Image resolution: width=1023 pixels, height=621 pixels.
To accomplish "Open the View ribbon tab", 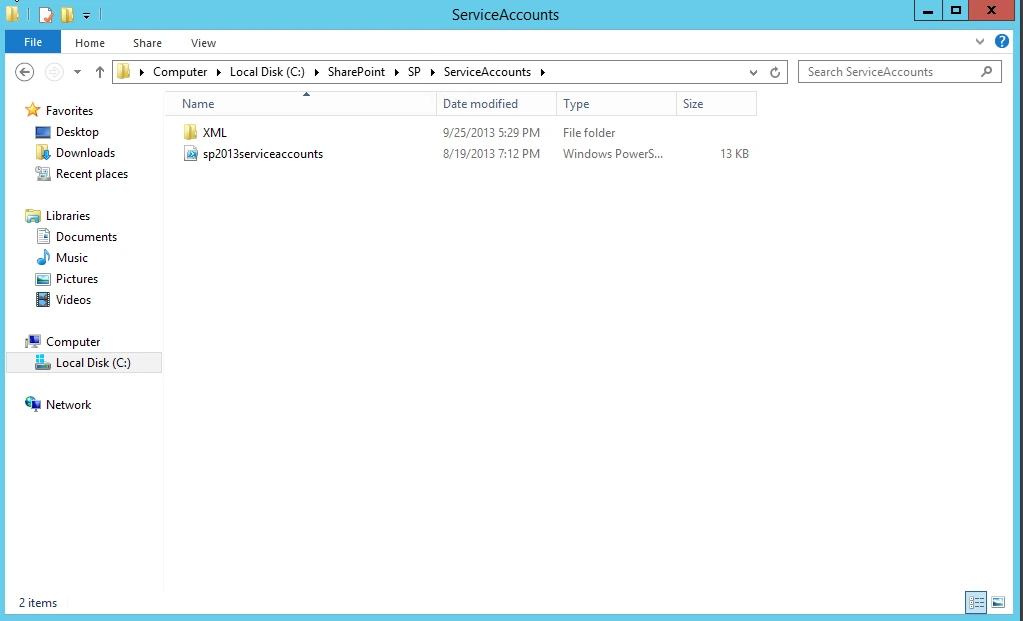I will (203, 42).
